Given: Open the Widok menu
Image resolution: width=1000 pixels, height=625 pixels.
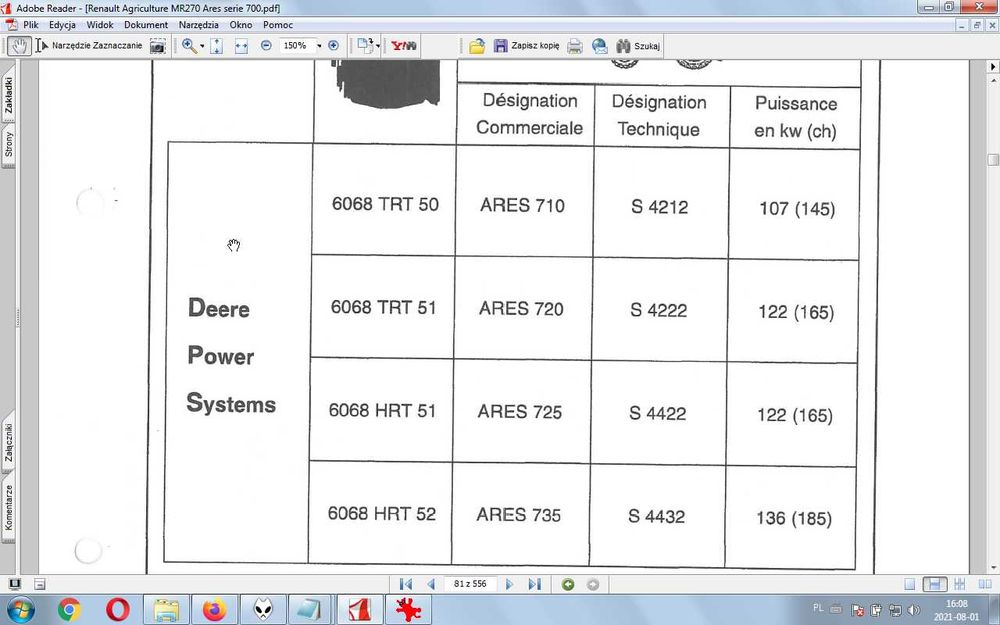Looking at the screenshot, I should point(99,25).
